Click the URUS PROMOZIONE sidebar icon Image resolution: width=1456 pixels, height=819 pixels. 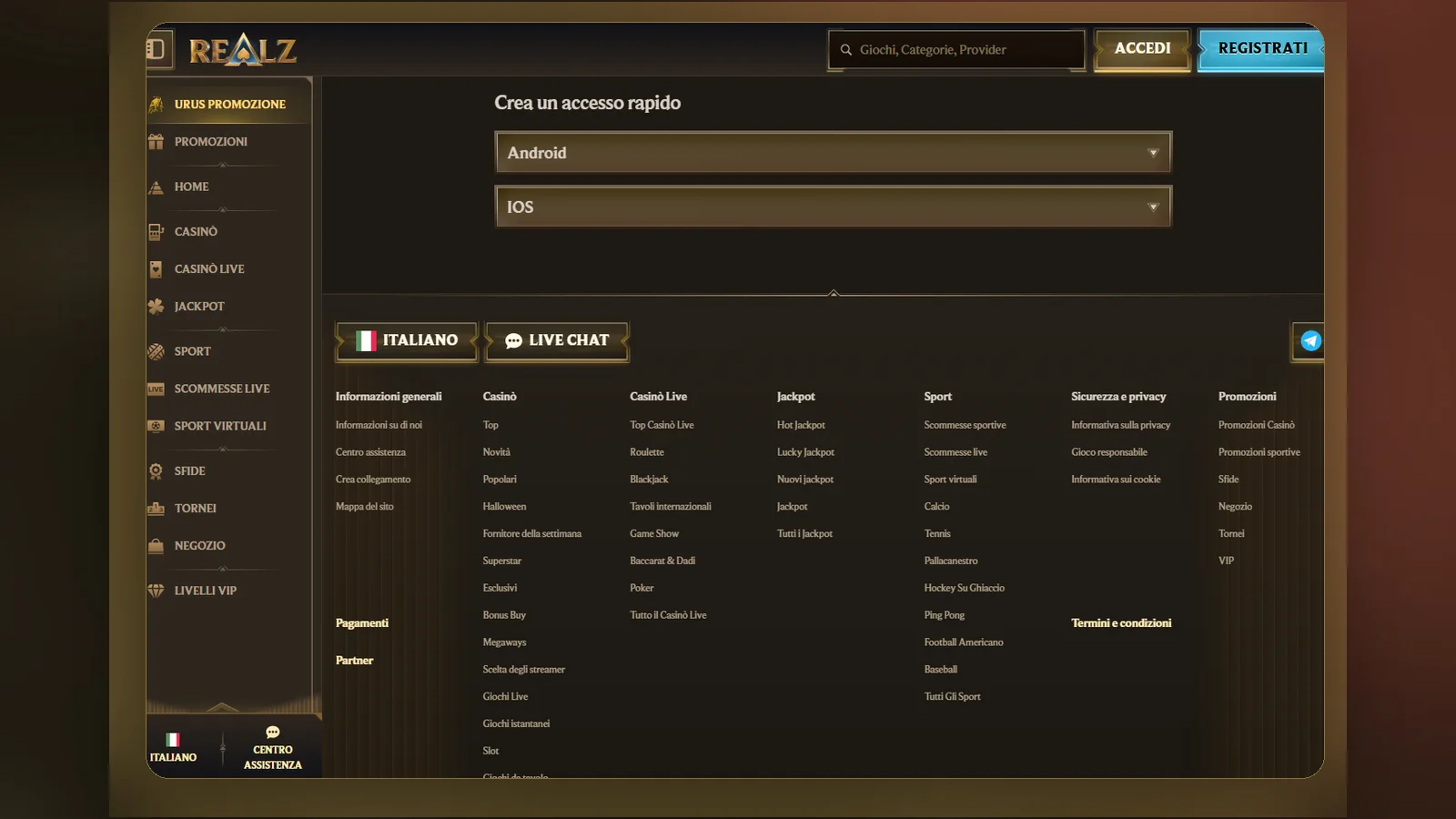(x=157, y=105)
